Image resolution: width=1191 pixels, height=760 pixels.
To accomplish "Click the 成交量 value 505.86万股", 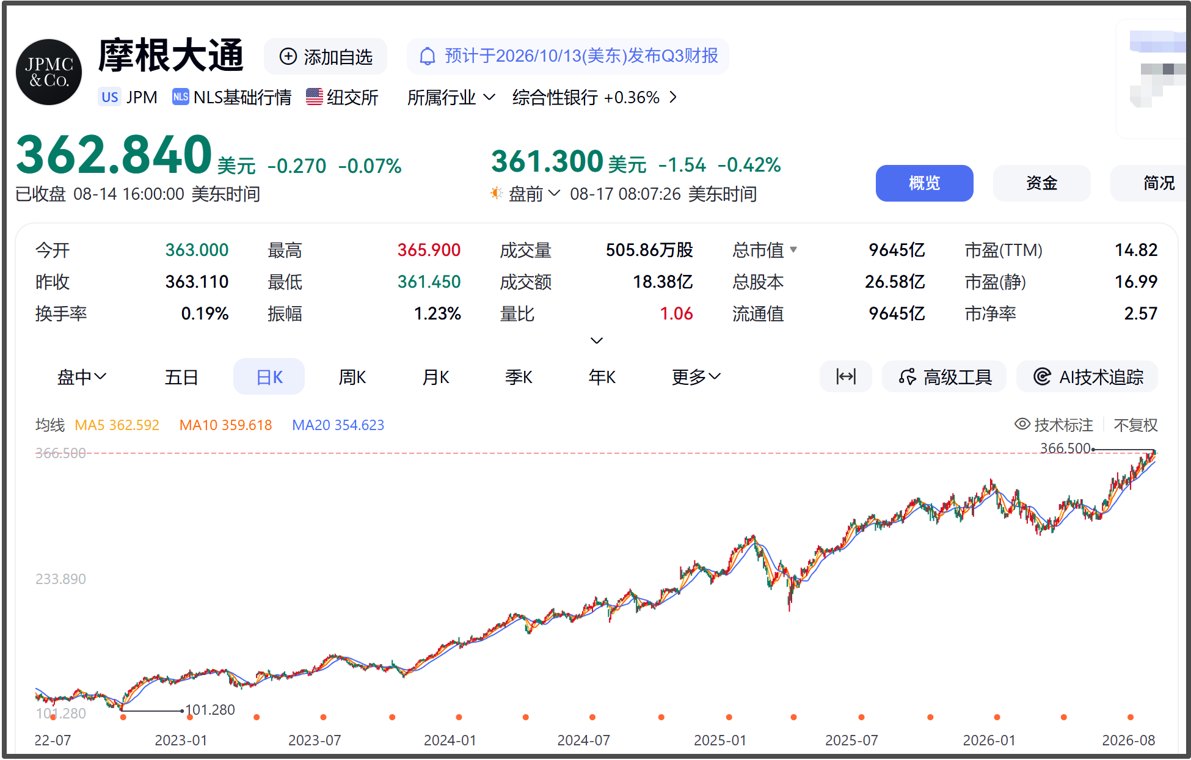I will coord(649,250).
